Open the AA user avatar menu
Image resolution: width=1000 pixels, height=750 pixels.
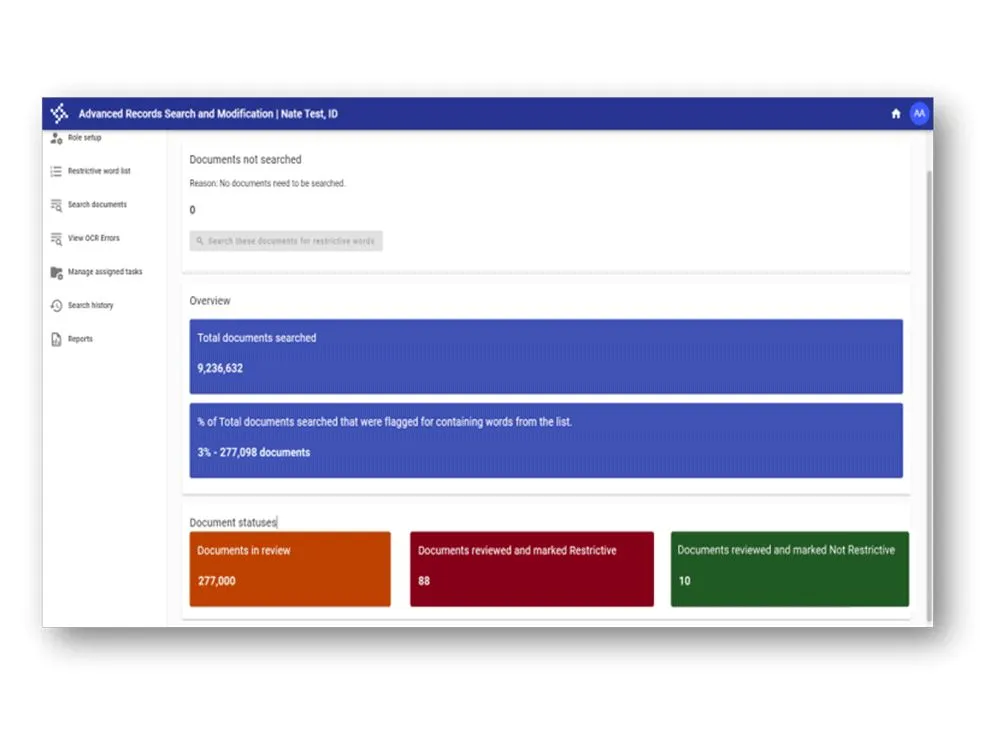(x=919, y=114)
